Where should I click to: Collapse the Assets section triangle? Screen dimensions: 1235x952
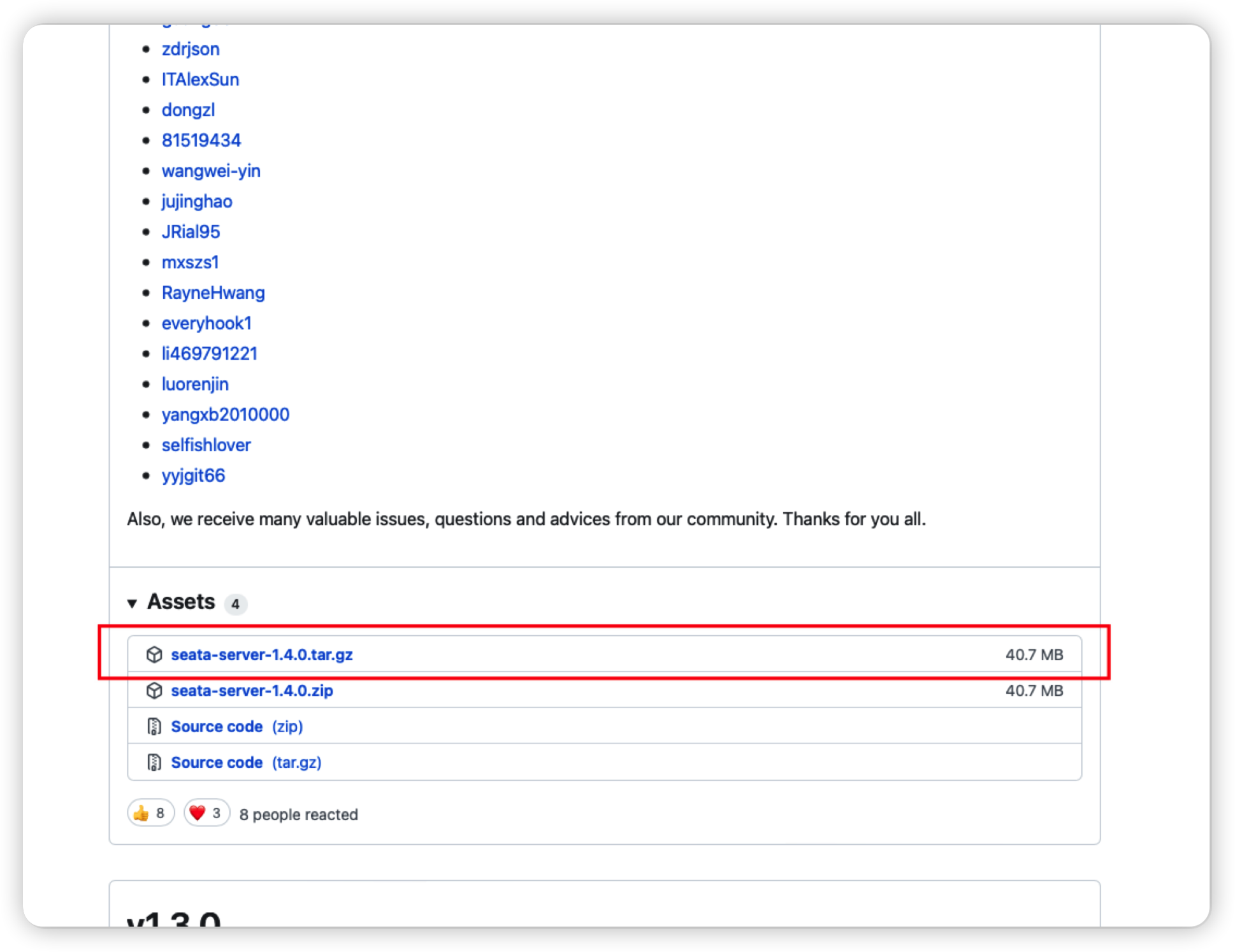coord(132,603)
